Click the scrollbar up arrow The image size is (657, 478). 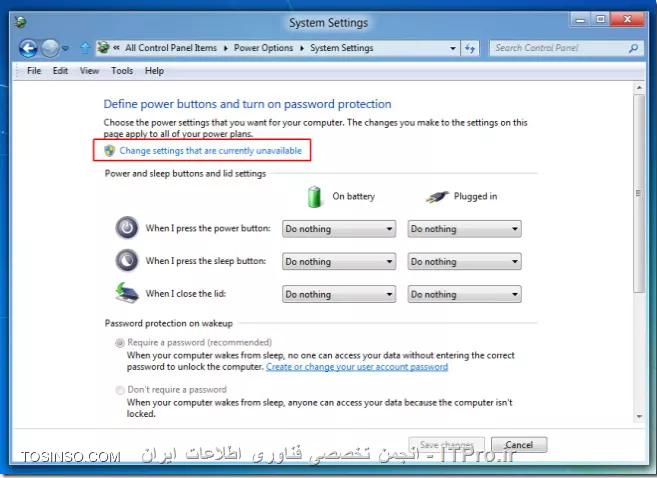[639, 88]
